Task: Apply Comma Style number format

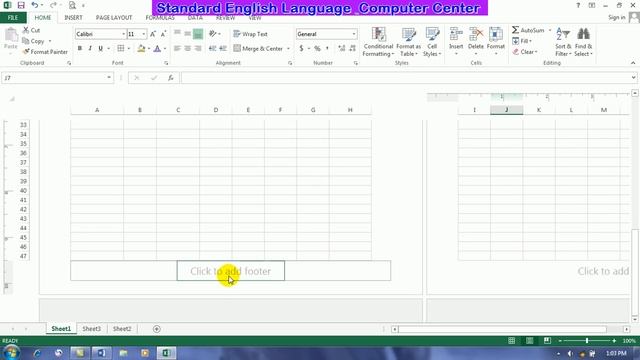Action: tap(327, 49)
